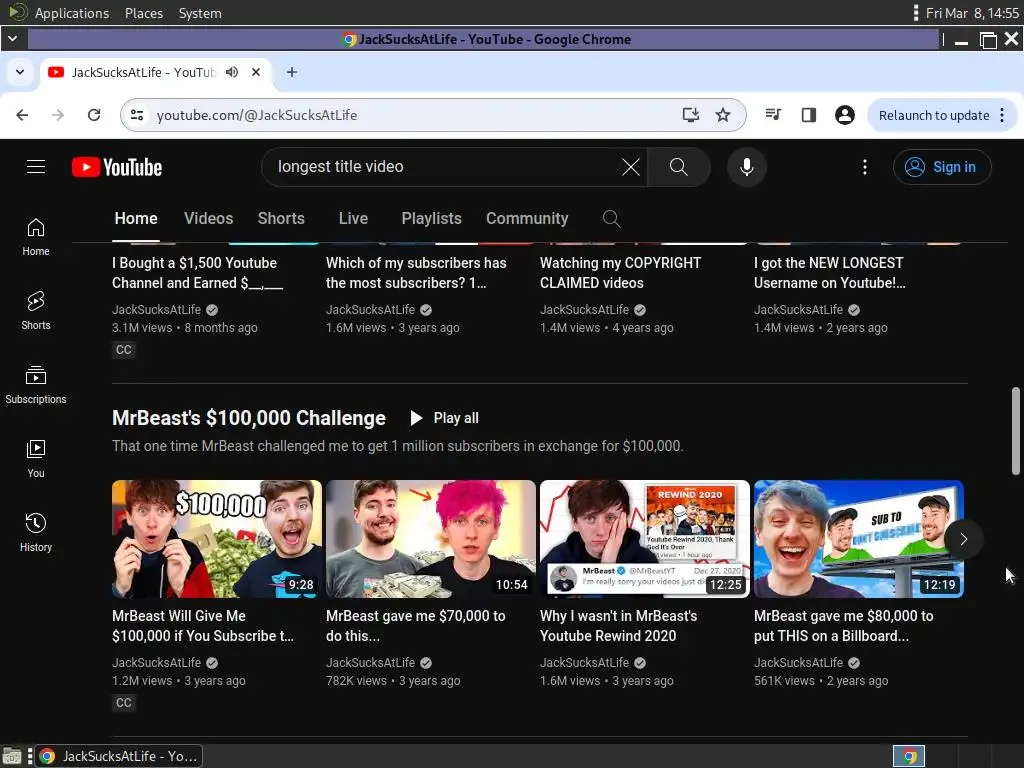Screen dimensions: 1024x768
Task: Open the window menu dropdown in title bar
Action: 12,39
